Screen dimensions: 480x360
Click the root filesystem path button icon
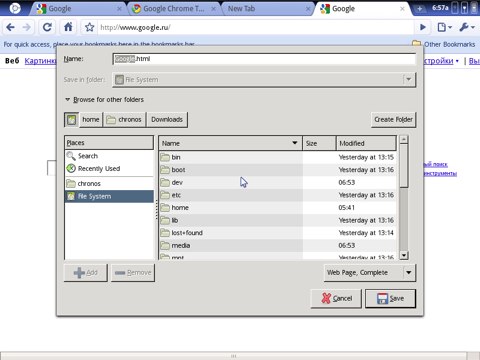point(71,119)
